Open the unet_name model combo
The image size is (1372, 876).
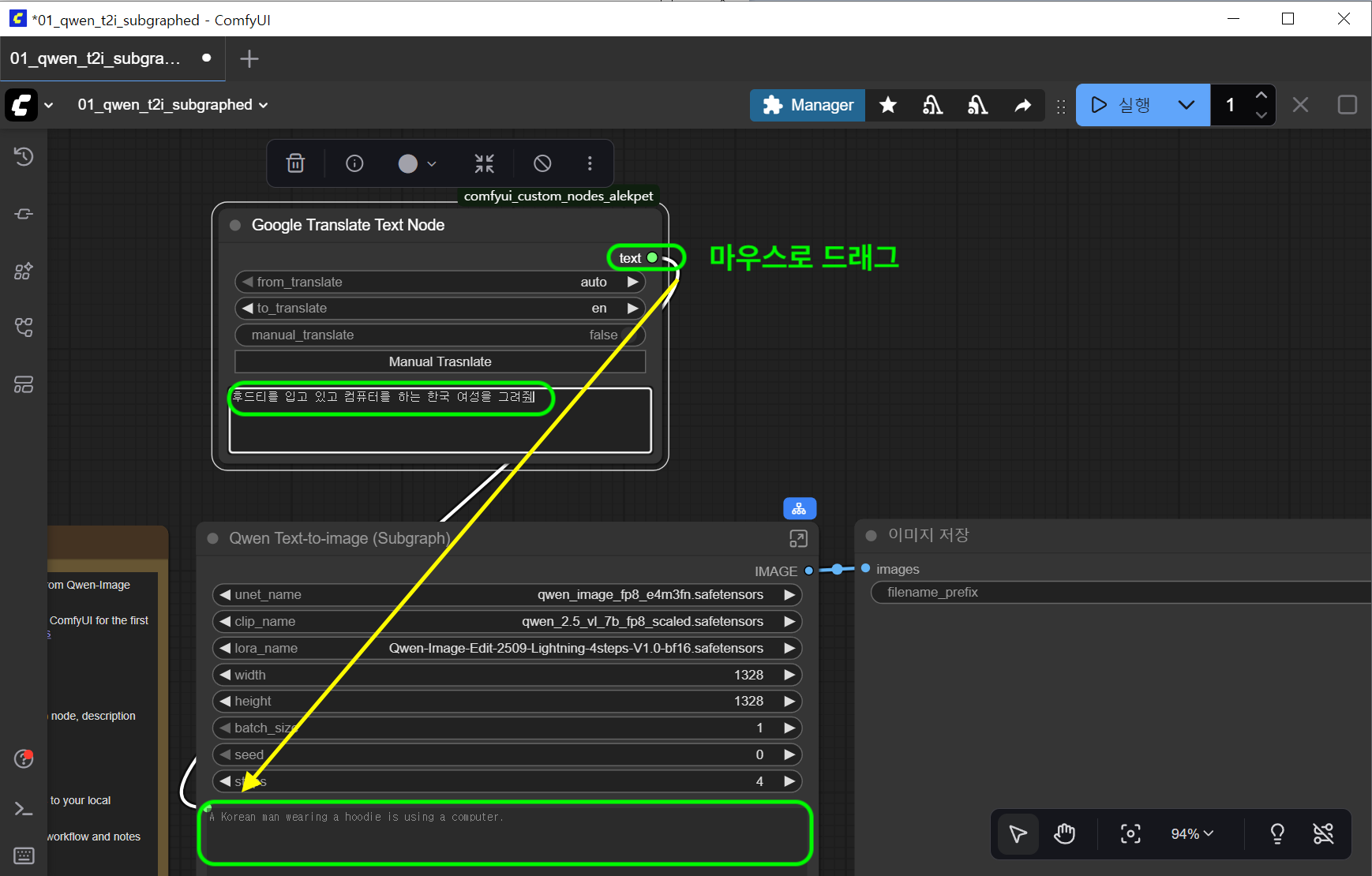[507, 594]
